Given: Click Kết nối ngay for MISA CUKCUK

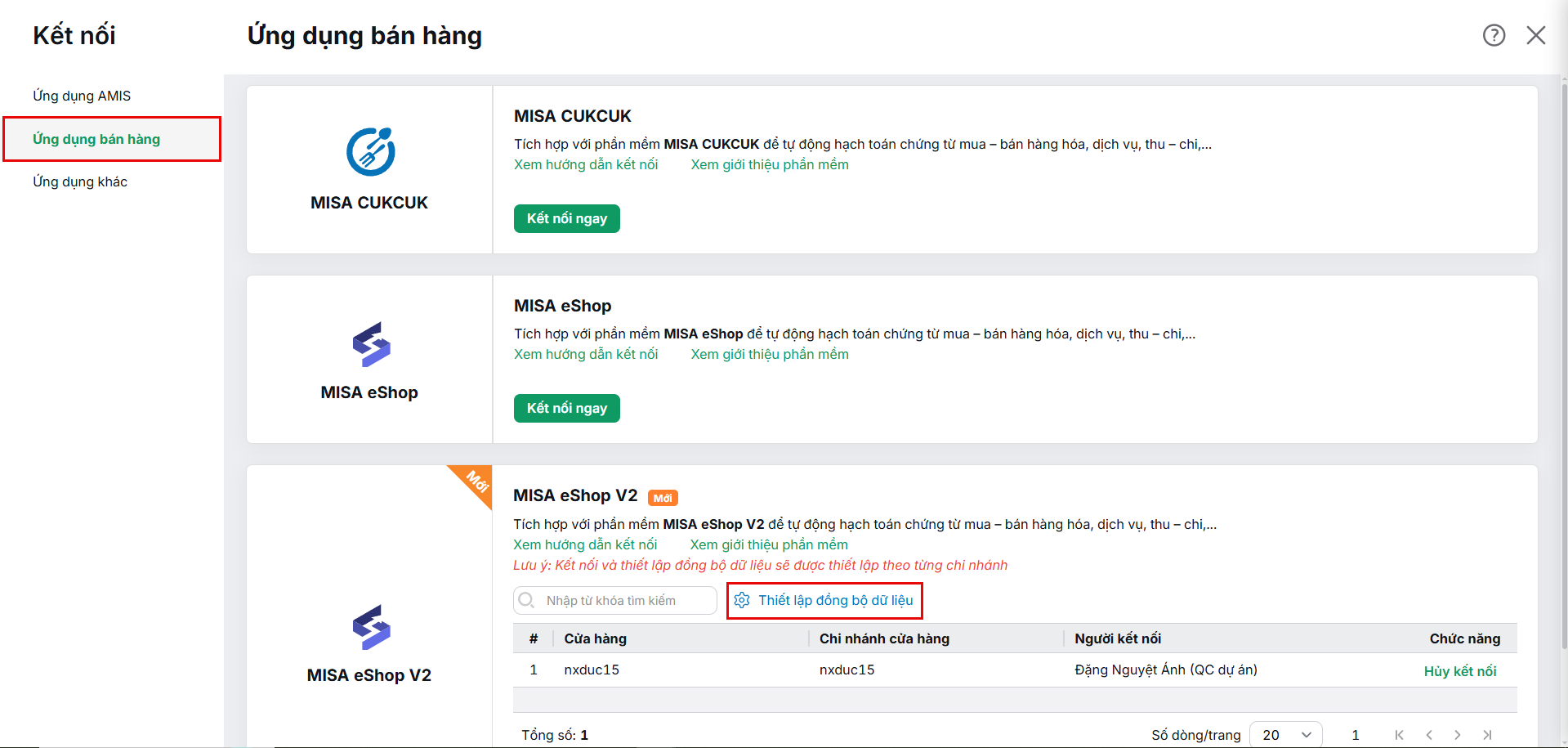Looking at the screenshot, I should 567,218.
